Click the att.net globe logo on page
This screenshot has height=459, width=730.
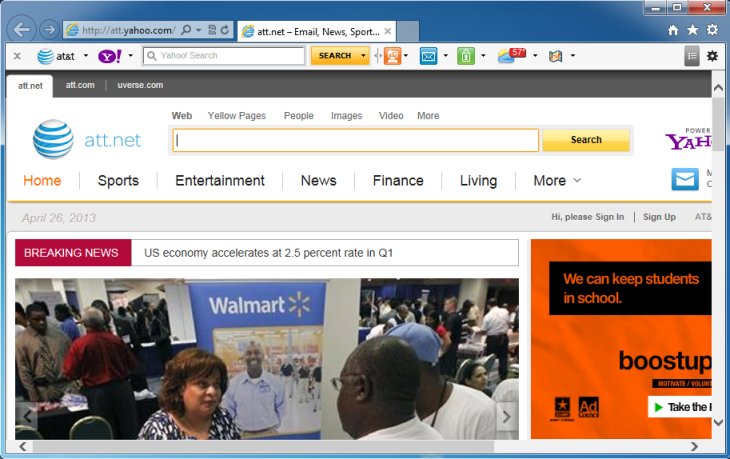[x=53, y=139]
